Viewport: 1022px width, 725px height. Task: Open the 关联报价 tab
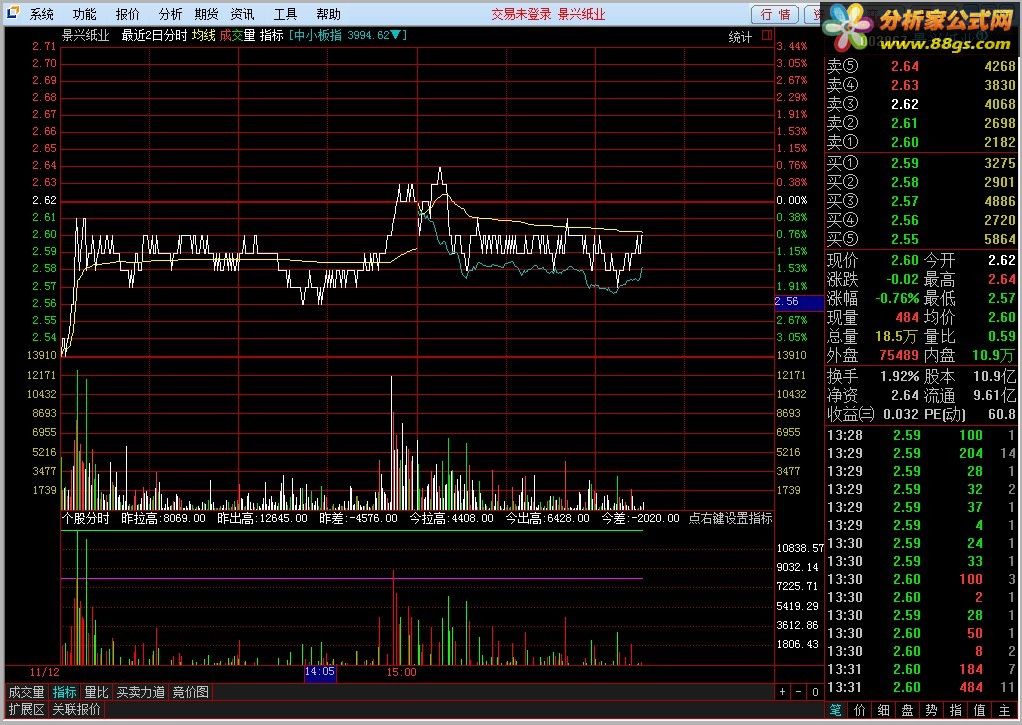pyautogui.click(x=76, y=709)
